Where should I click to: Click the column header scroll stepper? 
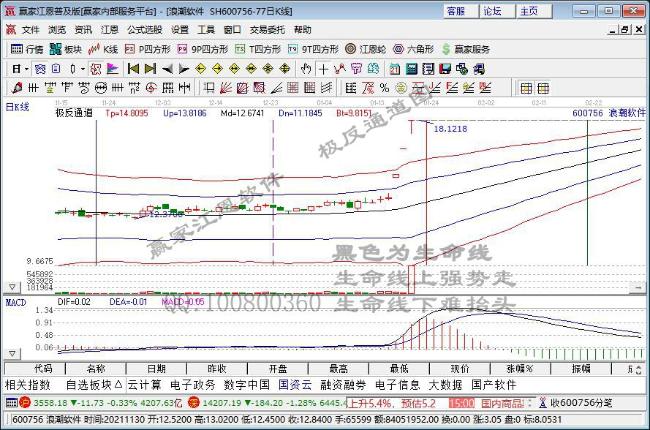[638, 369]
